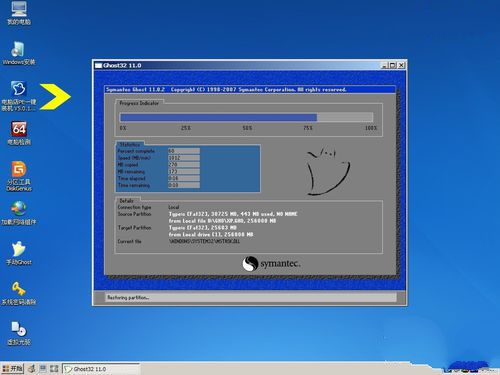
Task: Click the first quick launch icon beside Start
Action: point(32,369)
